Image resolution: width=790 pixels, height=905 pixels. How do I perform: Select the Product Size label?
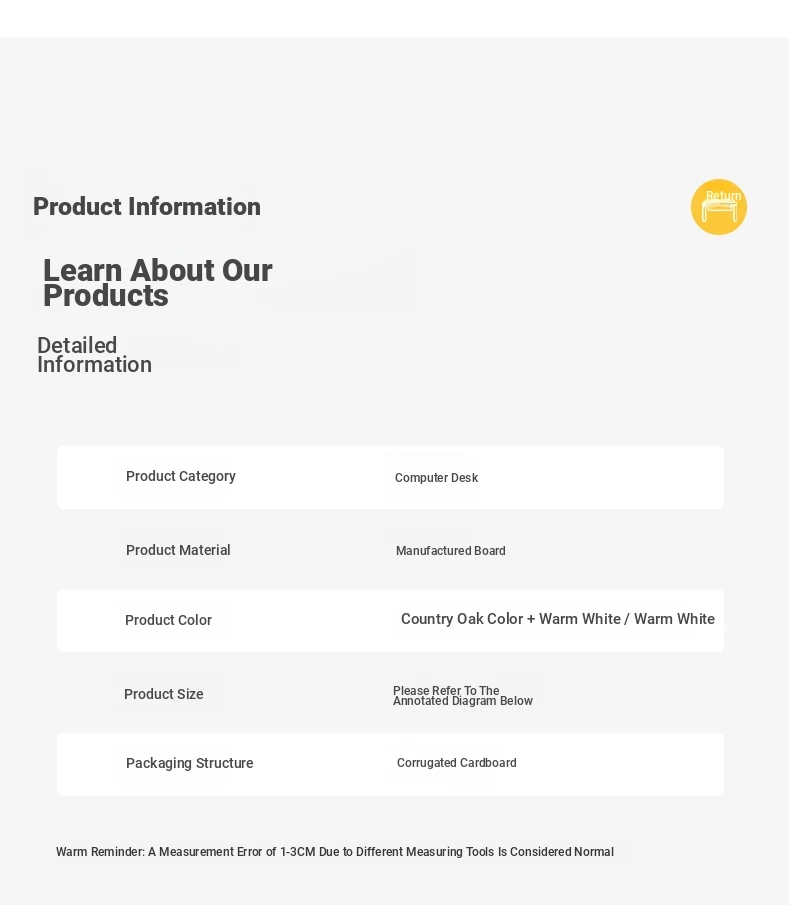click(164, 694)
